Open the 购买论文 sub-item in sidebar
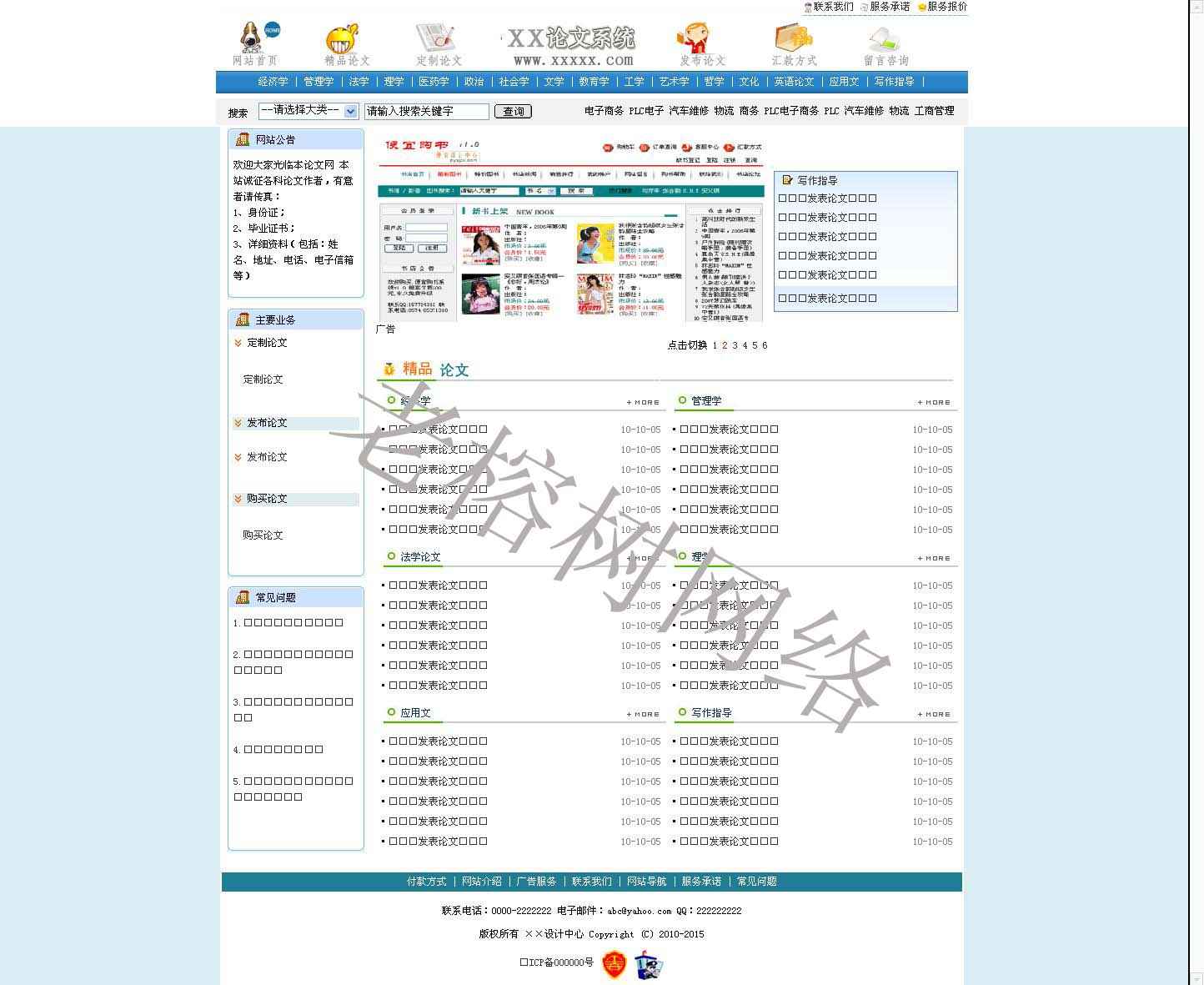The image size is (1204, 985). point(263,535)
